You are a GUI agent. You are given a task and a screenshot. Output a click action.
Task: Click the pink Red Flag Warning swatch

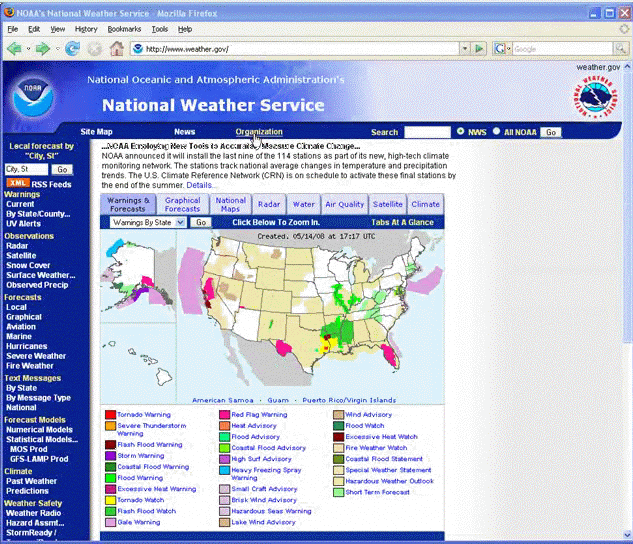tap(225, 414)
